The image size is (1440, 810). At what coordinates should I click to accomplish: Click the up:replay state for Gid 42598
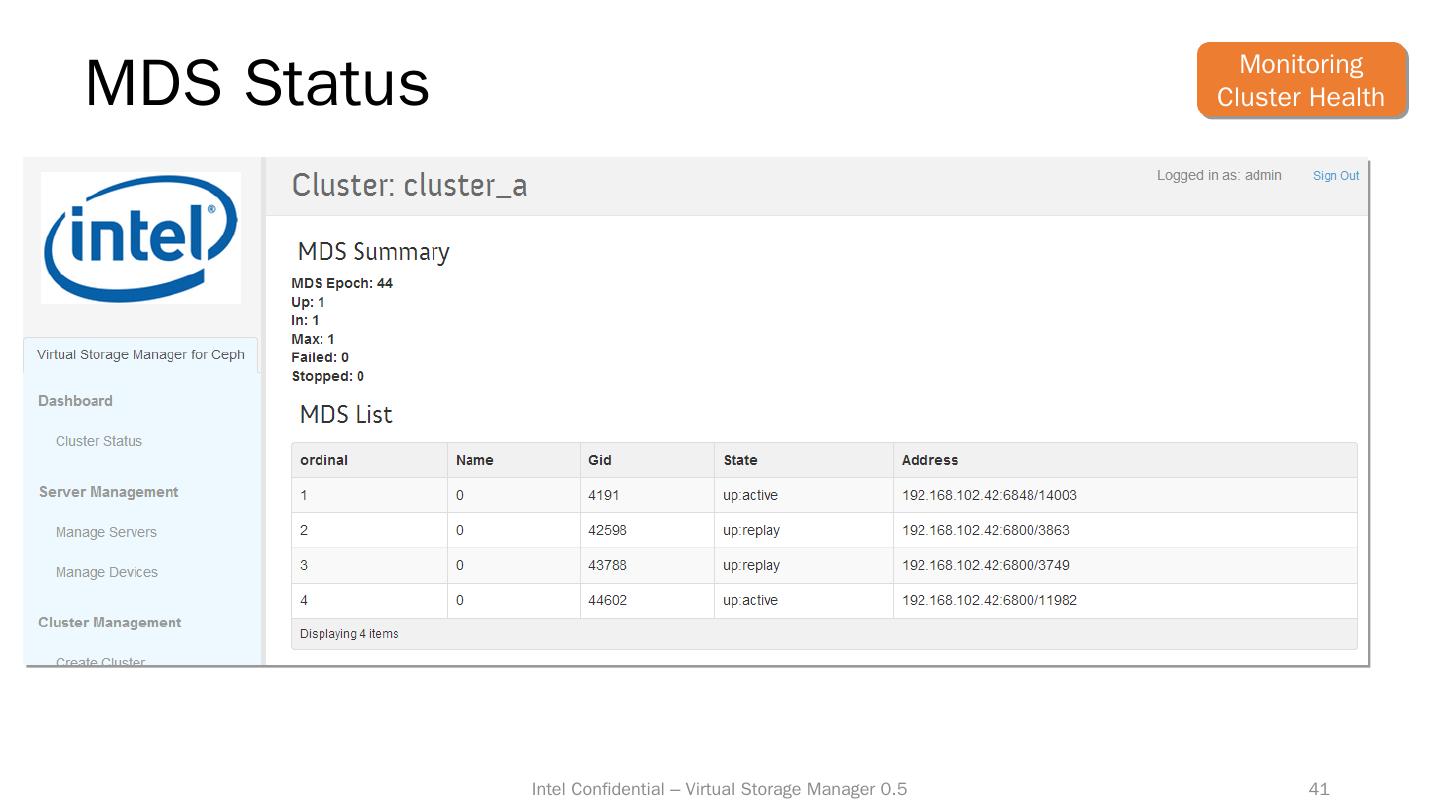[752, 530]
